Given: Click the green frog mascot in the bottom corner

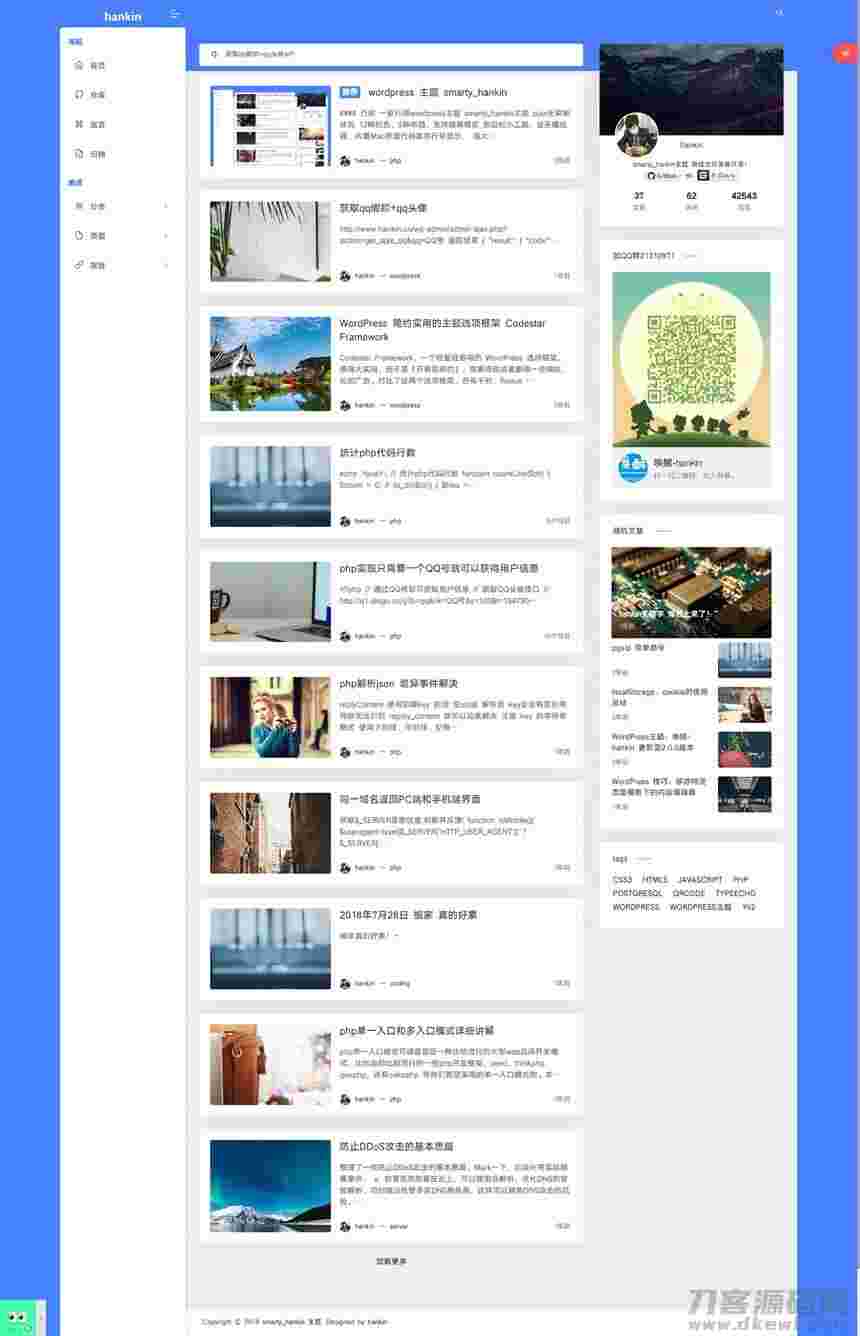Looking at the screenshot, I should (x=20, y=1319).
